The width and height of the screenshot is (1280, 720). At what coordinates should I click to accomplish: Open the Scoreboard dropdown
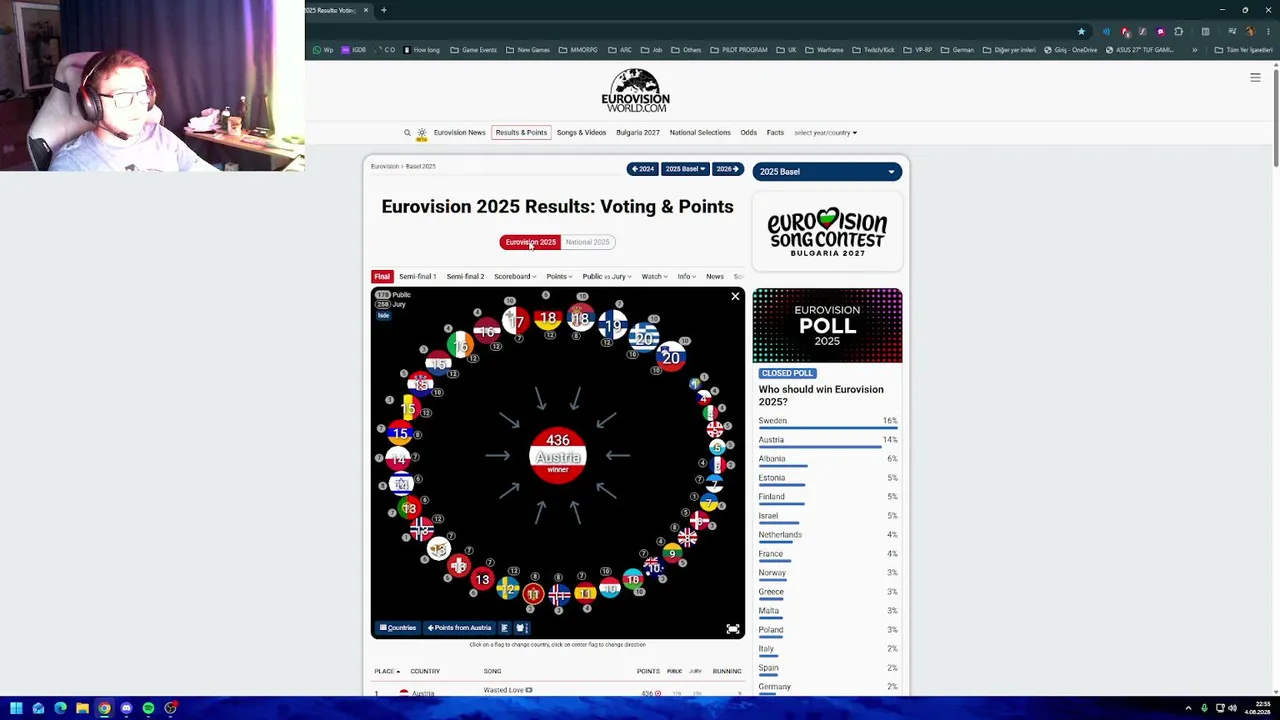(514, 277)
